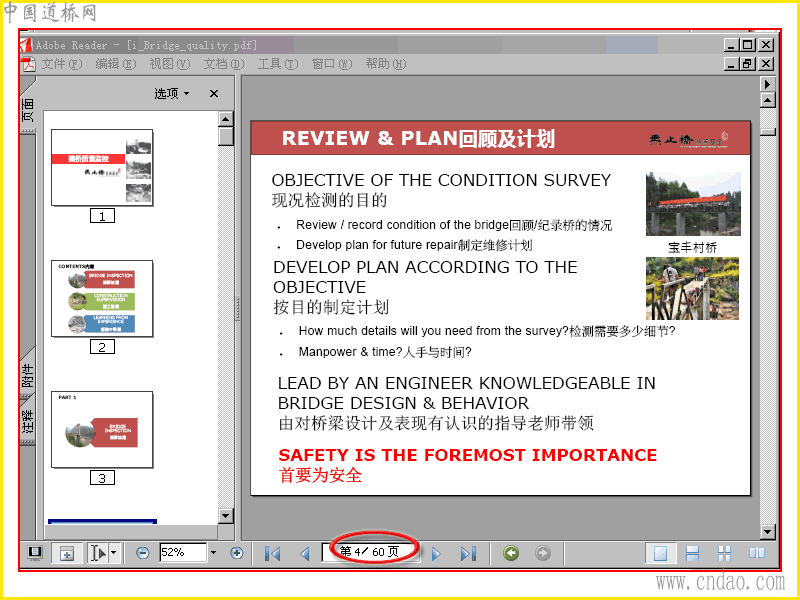
Task: Switch to continuous page layout
Action: tap(692, 553)
